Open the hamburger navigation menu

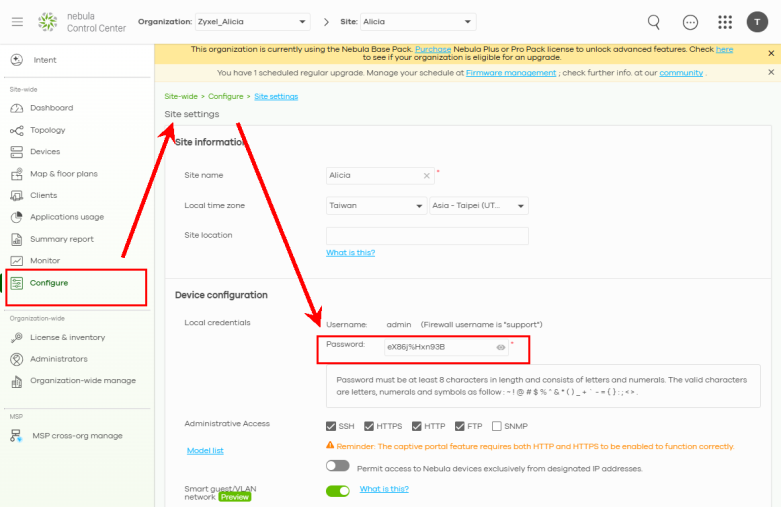[x=17, y=22]
